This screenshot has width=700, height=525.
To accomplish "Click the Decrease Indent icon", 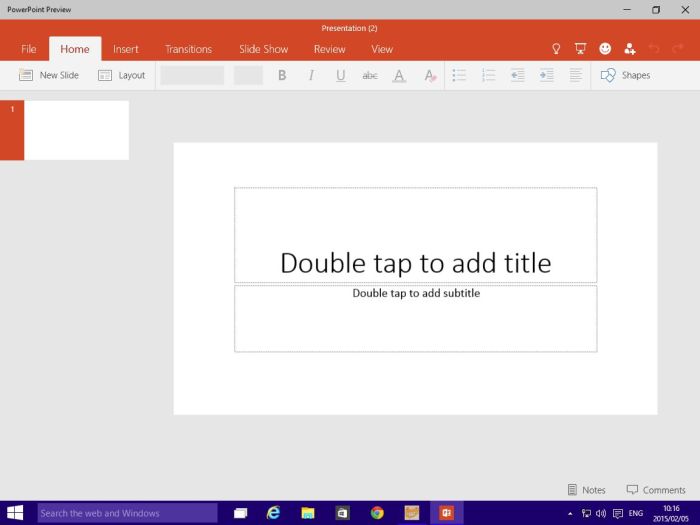I will [517, 75].
